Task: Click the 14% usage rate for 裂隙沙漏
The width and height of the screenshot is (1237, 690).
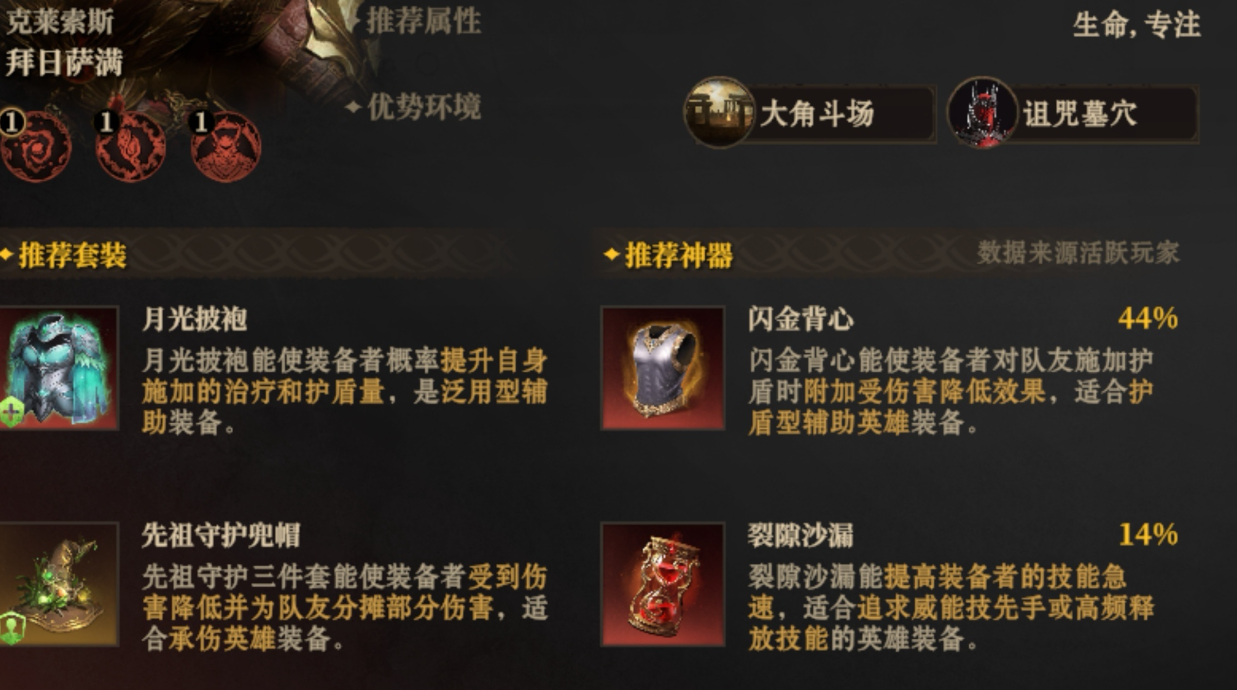Action: pyautogui.click(x=1148, y=535)
